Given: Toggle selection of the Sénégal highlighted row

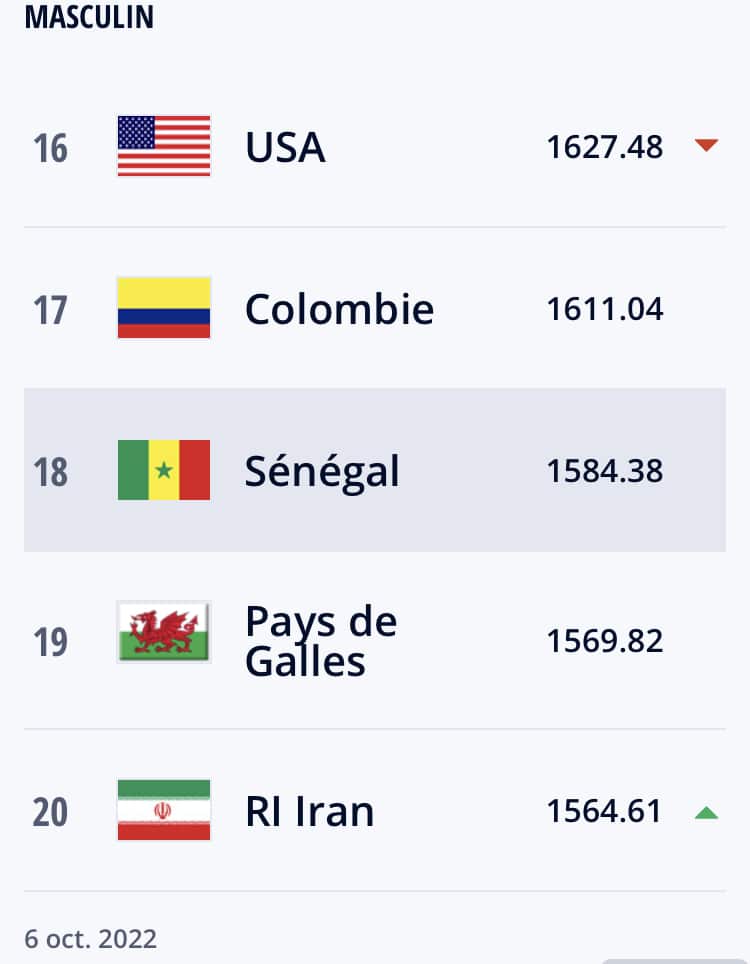Looking at the screenshot, I should coord(375,469).
